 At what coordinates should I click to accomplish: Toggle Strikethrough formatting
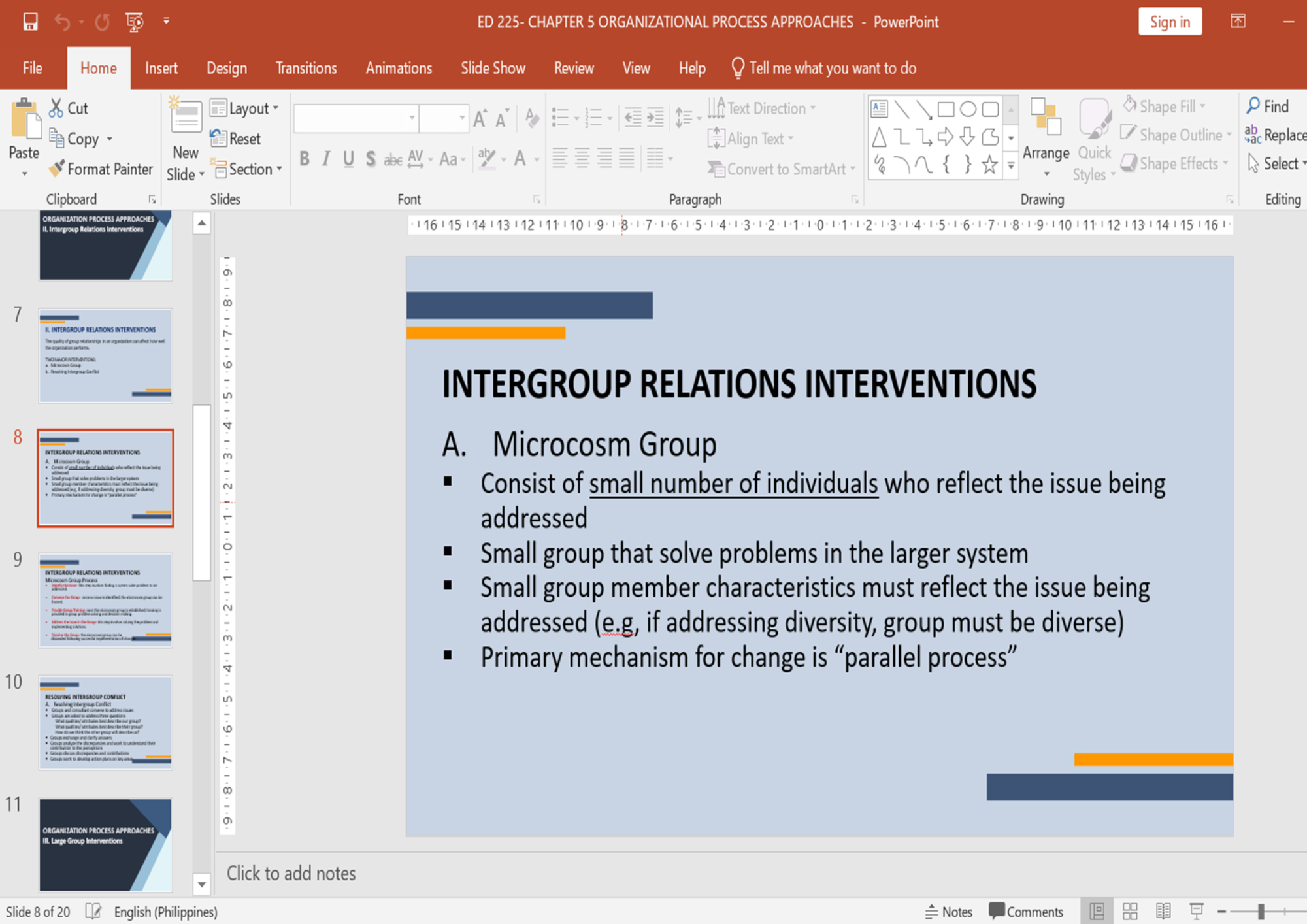pyautogui.click(x=393, y=159)
